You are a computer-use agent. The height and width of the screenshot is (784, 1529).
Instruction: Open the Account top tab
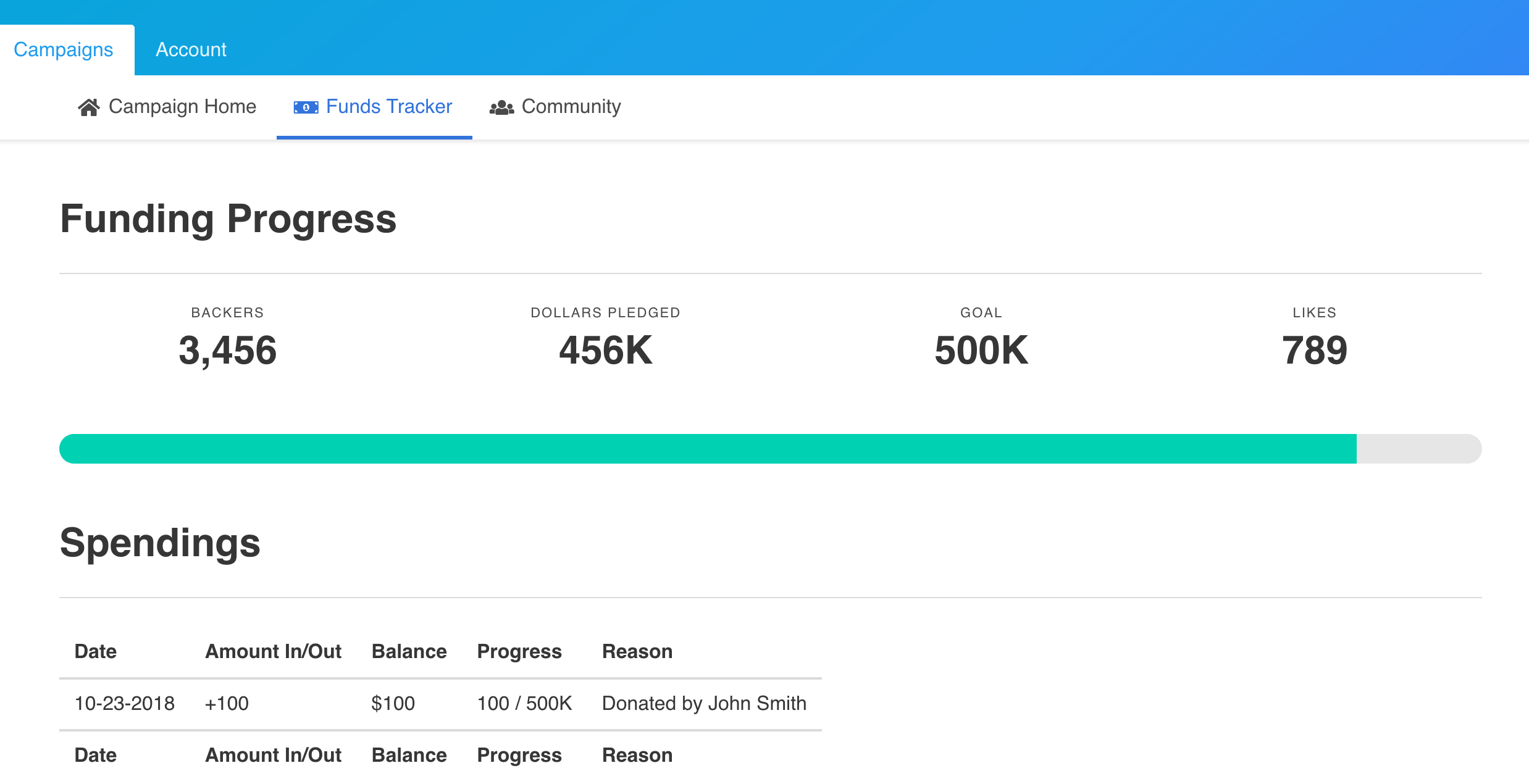pyautogui.click(x=191, y=50)
